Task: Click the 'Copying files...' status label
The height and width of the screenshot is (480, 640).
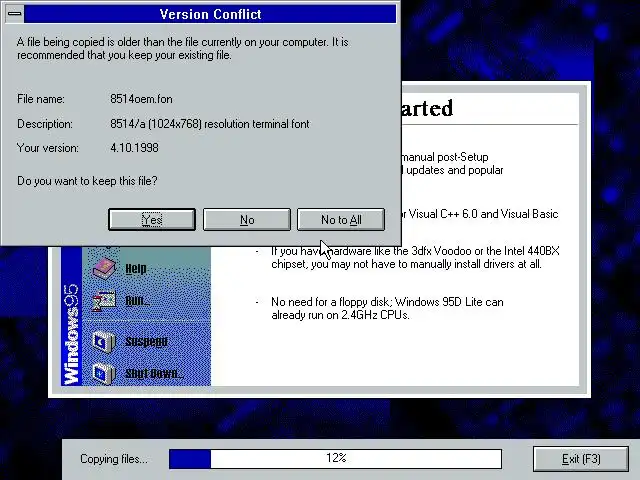Action: coord(114,459)
